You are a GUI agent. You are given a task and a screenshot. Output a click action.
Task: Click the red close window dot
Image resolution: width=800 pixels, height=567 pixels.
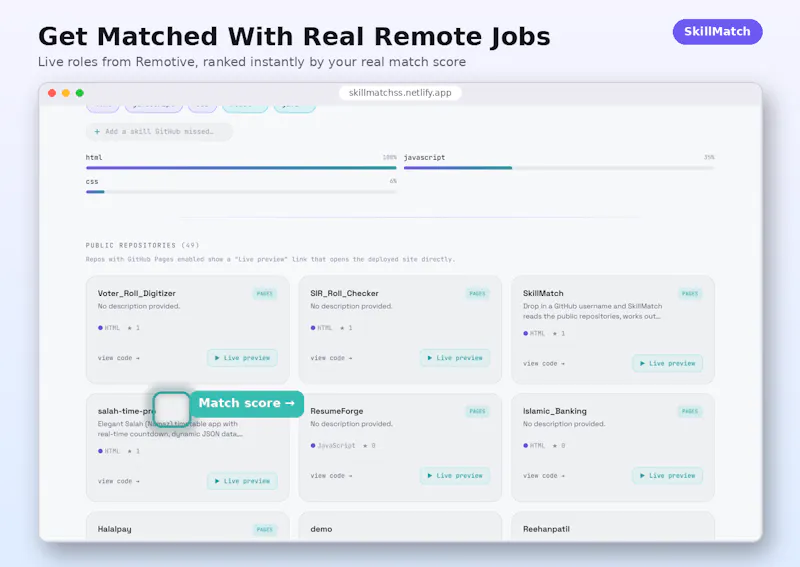click(x=52, y=93)
